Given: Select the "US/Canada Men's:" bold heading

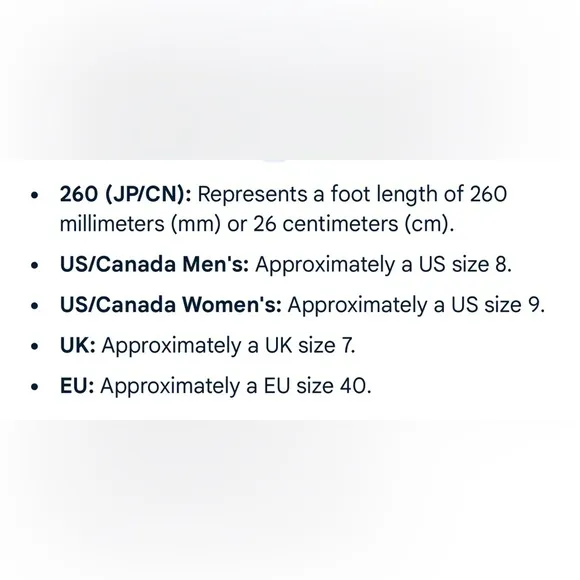Looking at the screenshot, I should 154,264.
